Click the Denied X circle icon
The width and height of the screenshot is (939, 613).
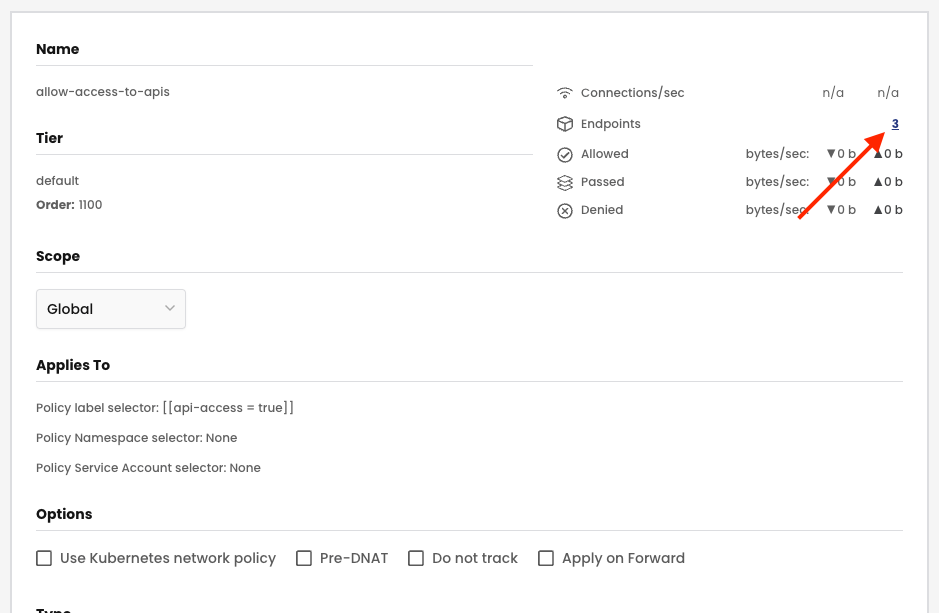(x=565, y=210)
